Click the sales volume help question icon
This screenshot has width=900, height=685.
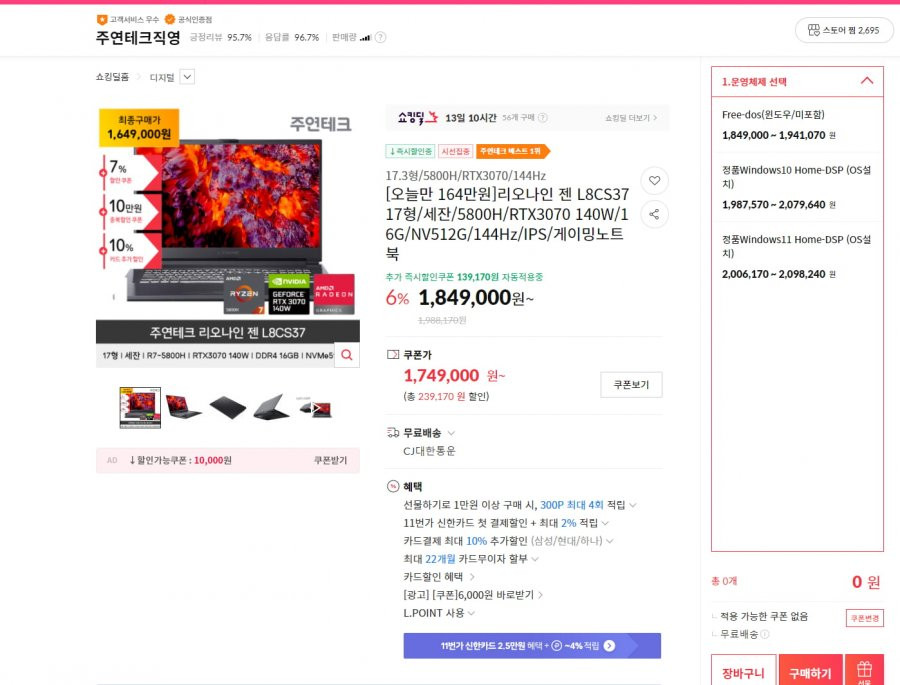[x=380, y=37]
